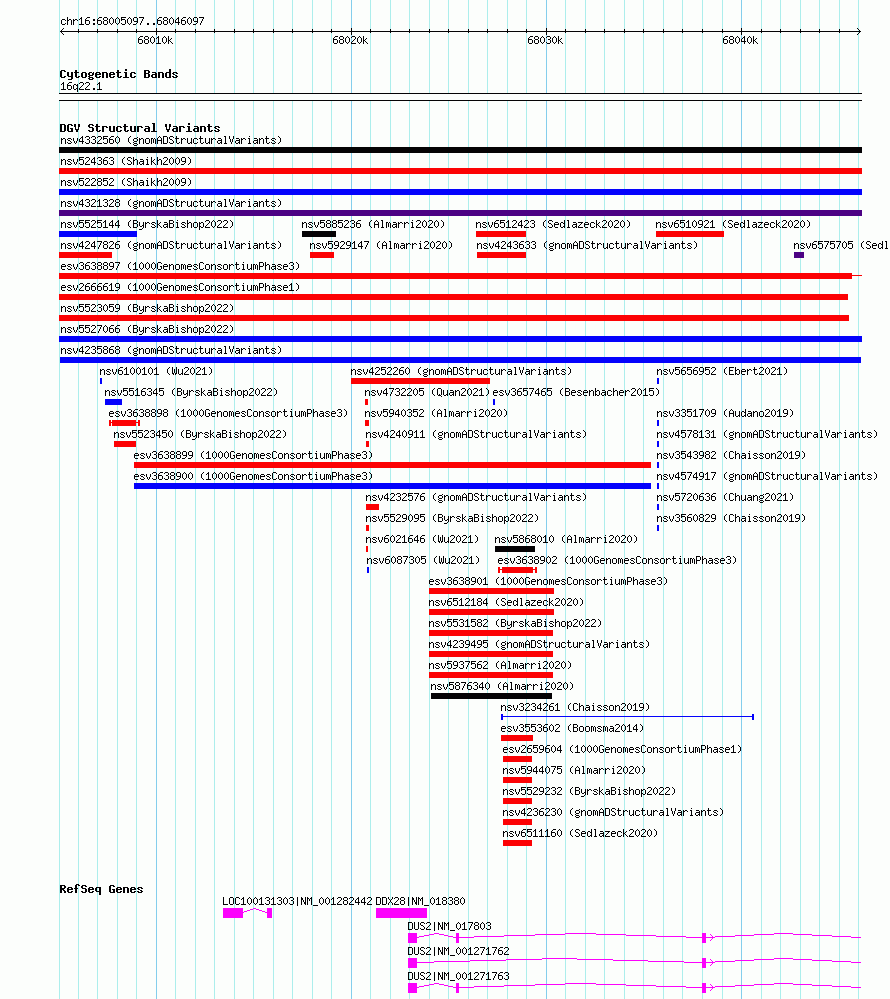Click nsv5527066 (ByrskaBishop2022) label
890x999 pixels.
tap(147, 329)
